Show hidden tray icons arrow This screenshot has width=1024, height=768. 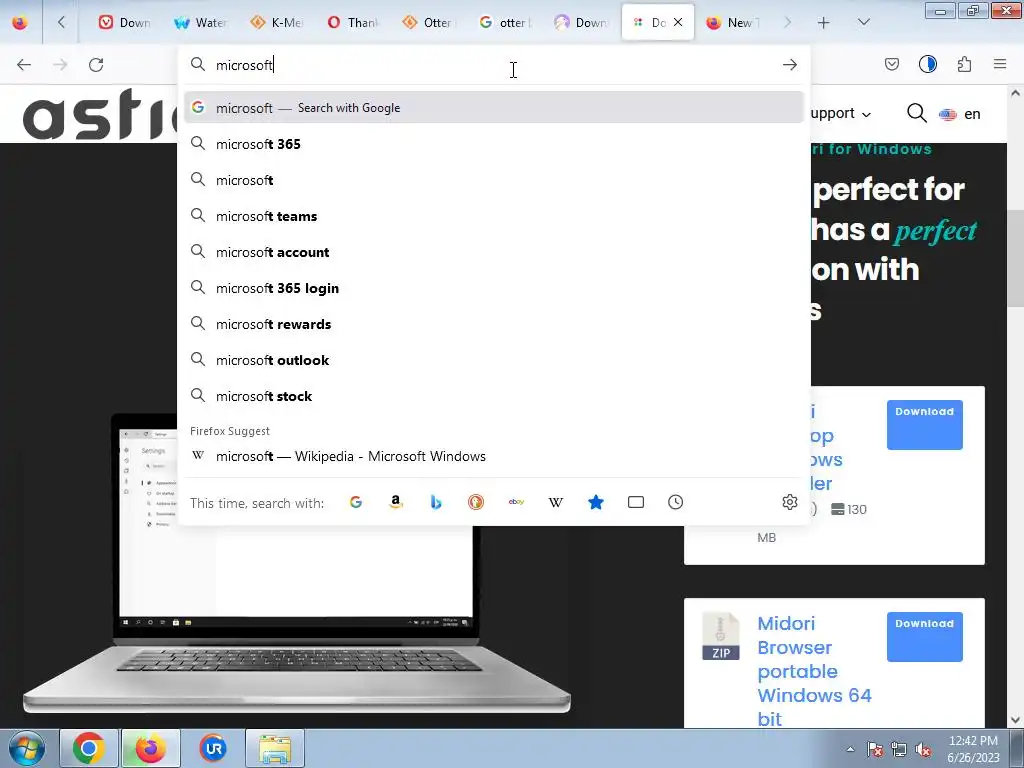pyautogui.click(x=850, y=749)
